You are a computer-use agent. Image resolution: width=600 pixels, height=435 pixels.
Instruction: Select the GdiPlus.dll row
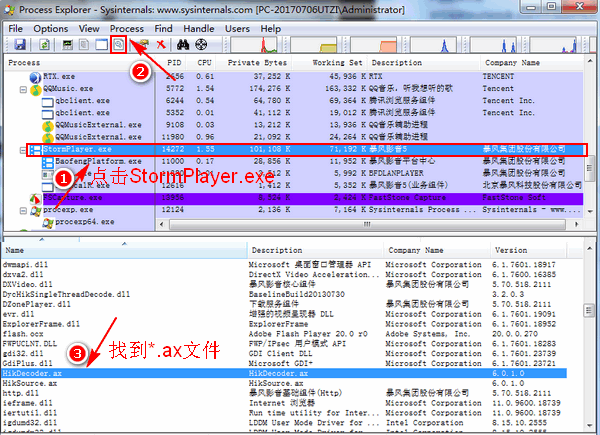[284, 363]
